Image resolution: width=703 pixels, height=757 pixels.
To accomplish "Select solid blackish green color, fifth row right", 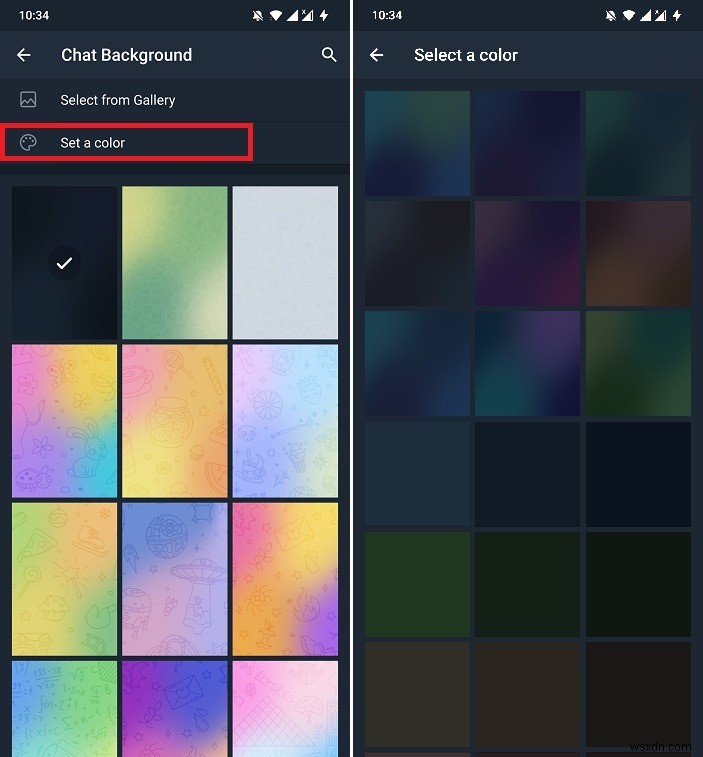I will 638,584.
